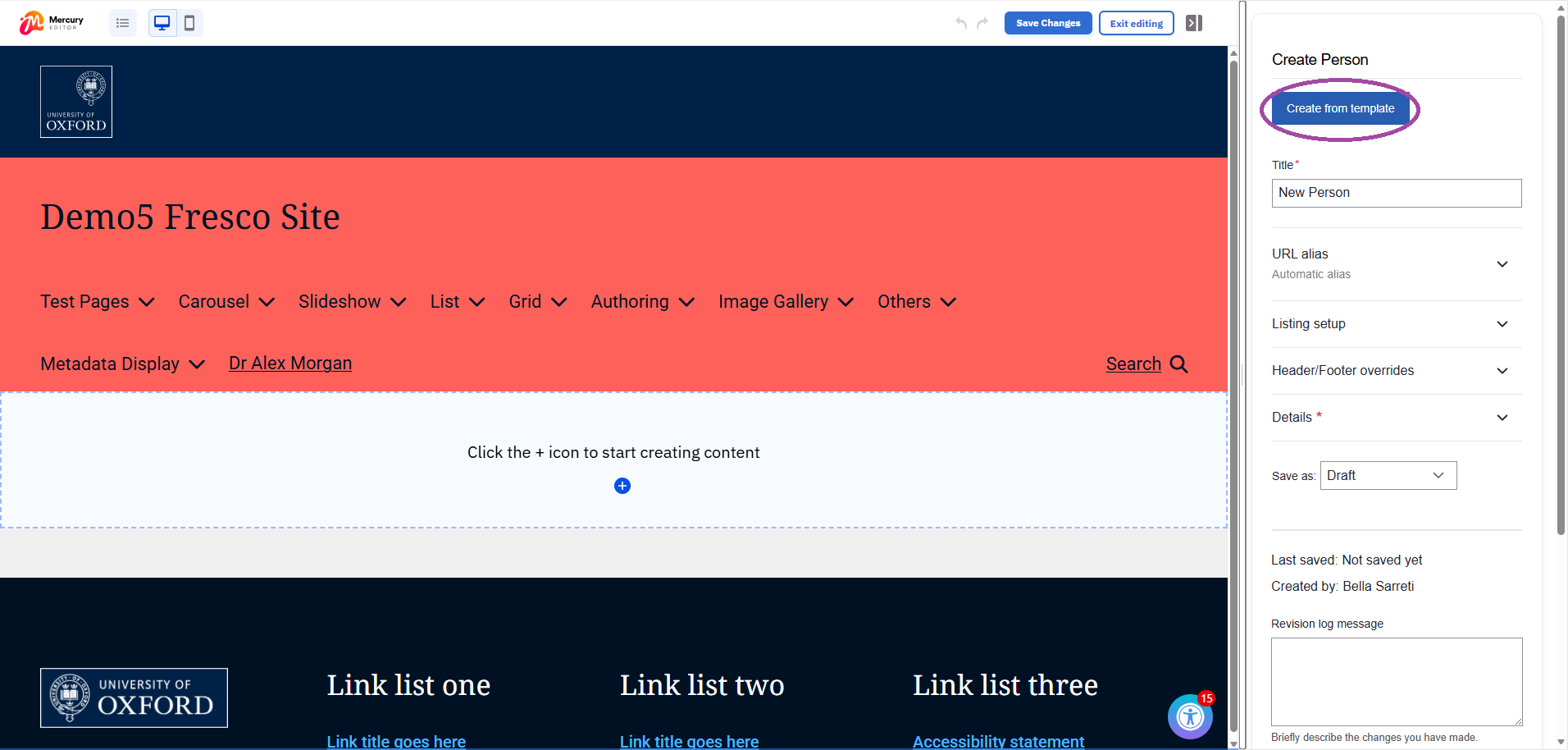Screen dimensions: 1568x750
Task: Open the page outline list icon
Action: tap(122, 22)
